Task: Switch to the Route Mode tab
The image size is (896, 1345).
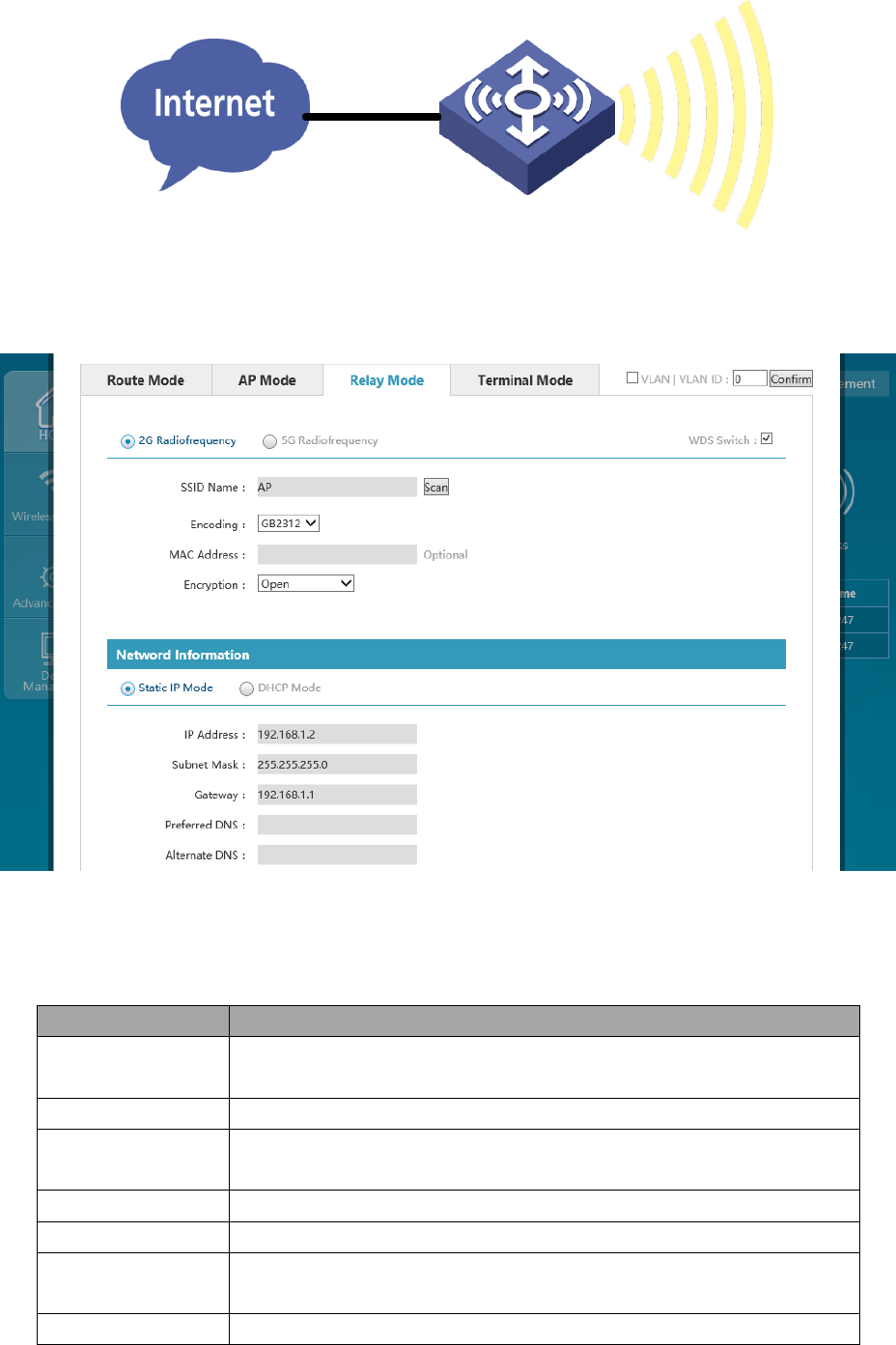Action: (x=146, y=380)
